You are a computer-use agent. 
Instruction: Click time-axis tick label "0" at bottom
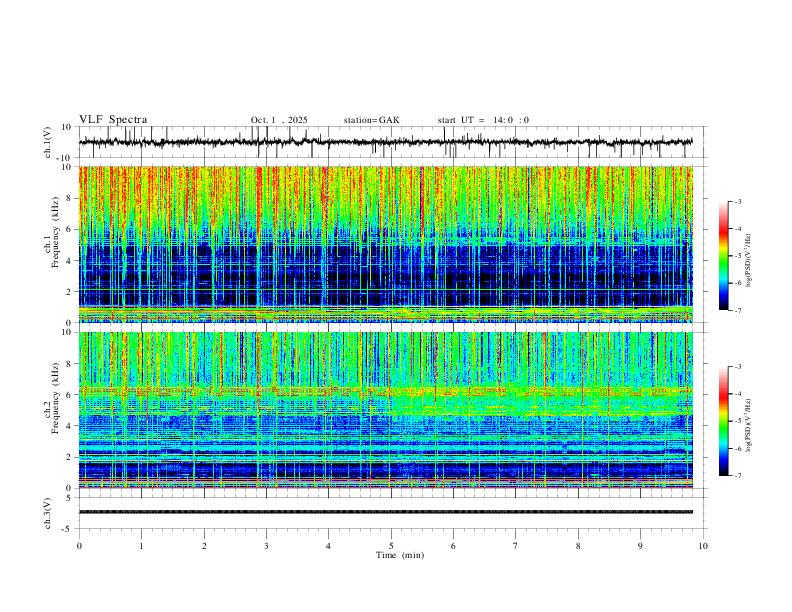tap(79, 546)
